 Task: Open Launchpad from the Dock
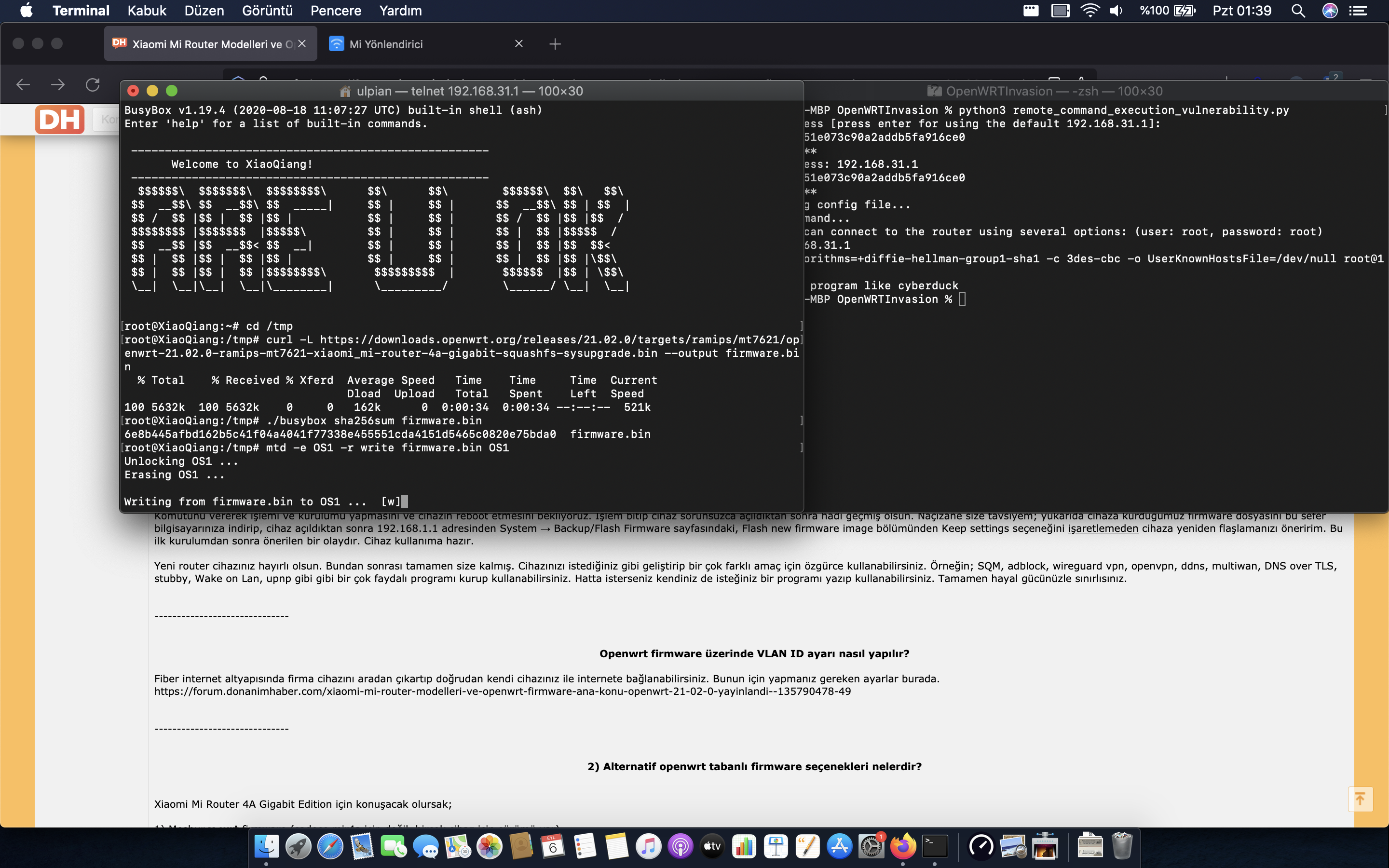[299, 846]
